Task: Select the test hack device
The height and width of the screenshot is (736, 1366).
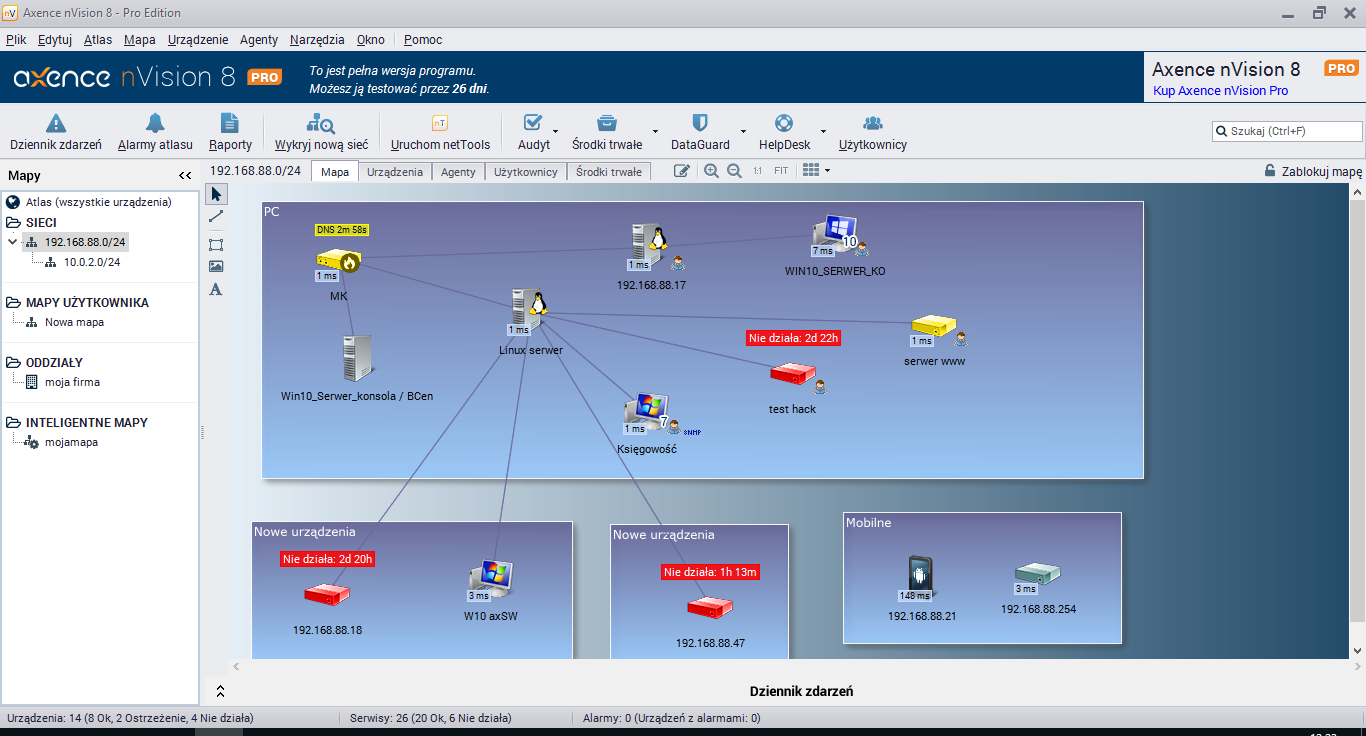Action: [x=793, y=375]
